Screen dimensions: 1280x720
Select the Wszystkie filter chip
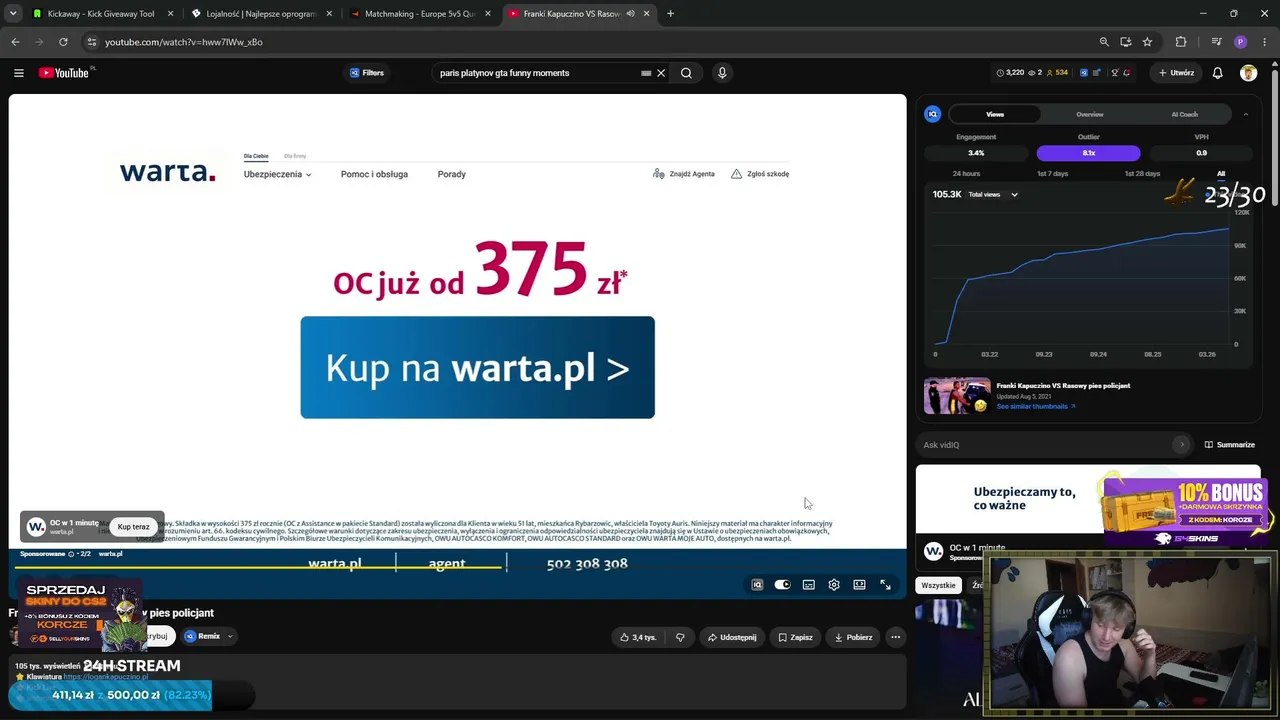click(938, 585)
